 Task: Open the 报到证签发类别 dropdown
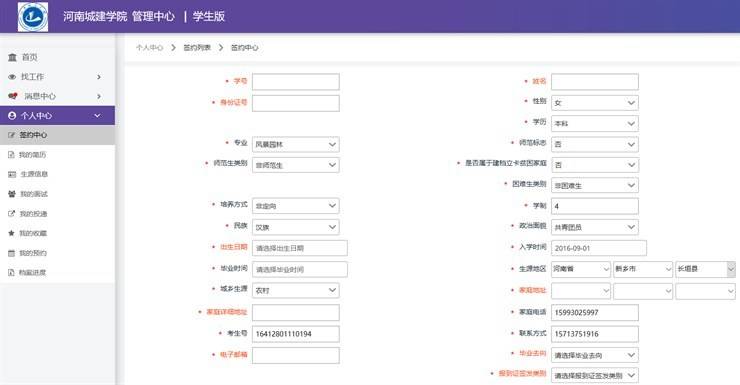click(595, 376)
